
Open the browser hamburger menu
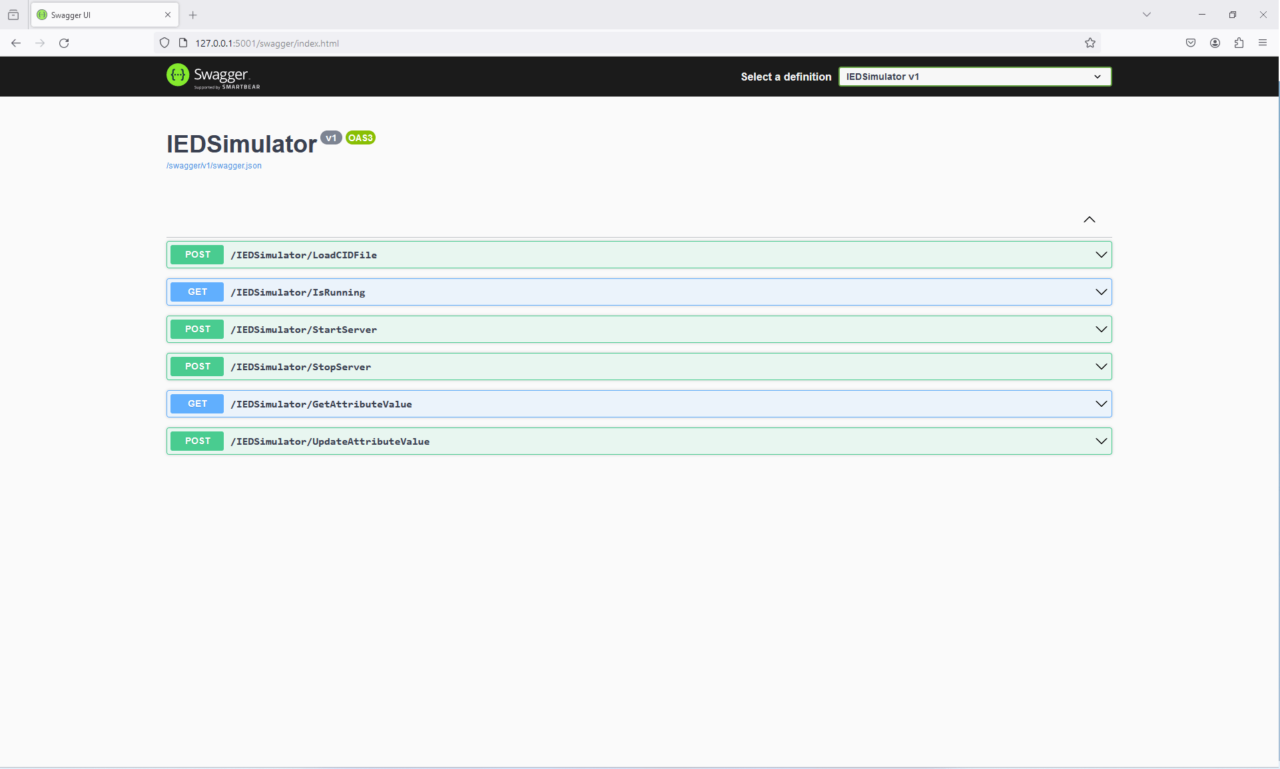1262,42
